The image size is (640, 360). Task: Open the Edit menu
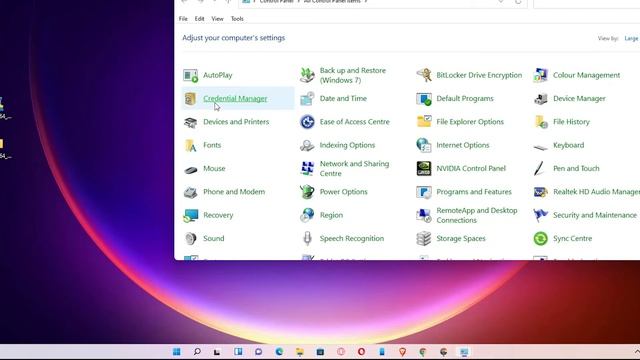200,19
